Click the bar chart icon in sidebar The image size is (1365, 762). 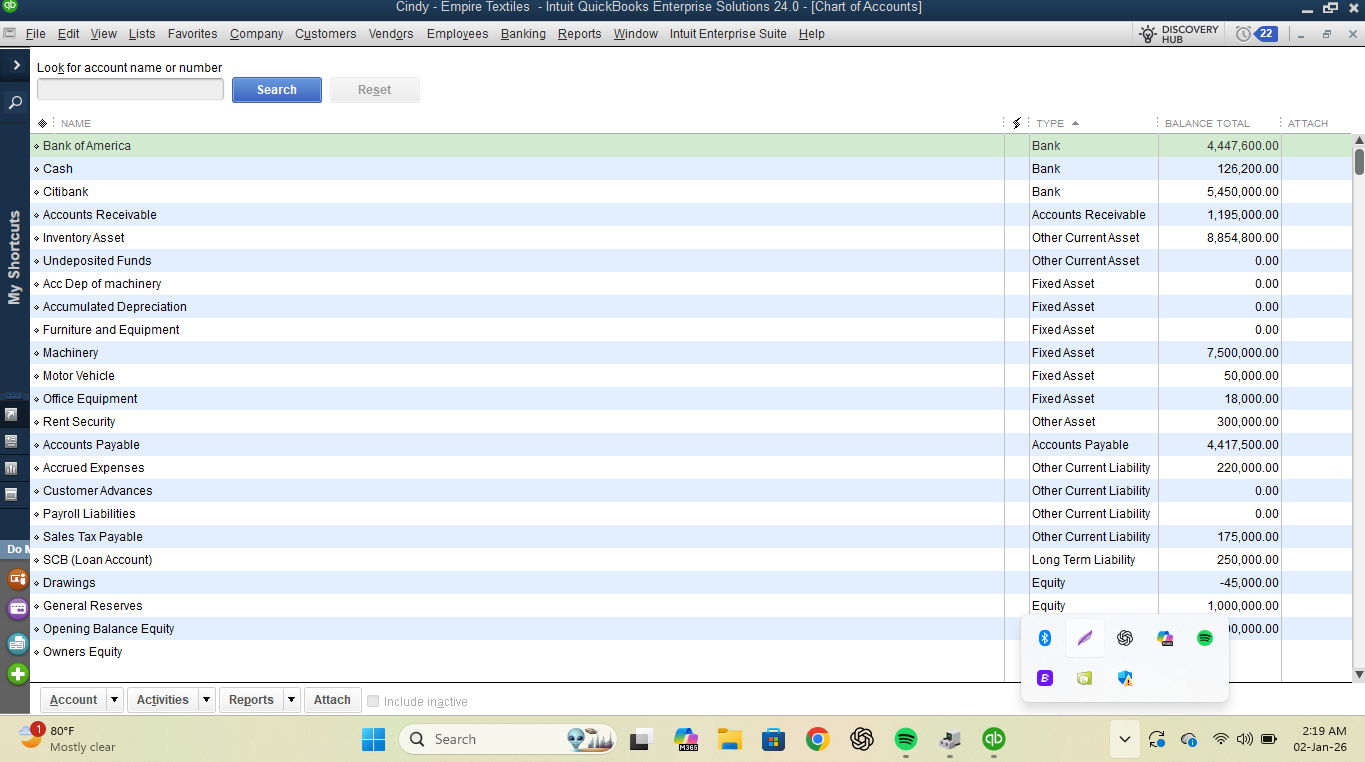click(11, 467)
